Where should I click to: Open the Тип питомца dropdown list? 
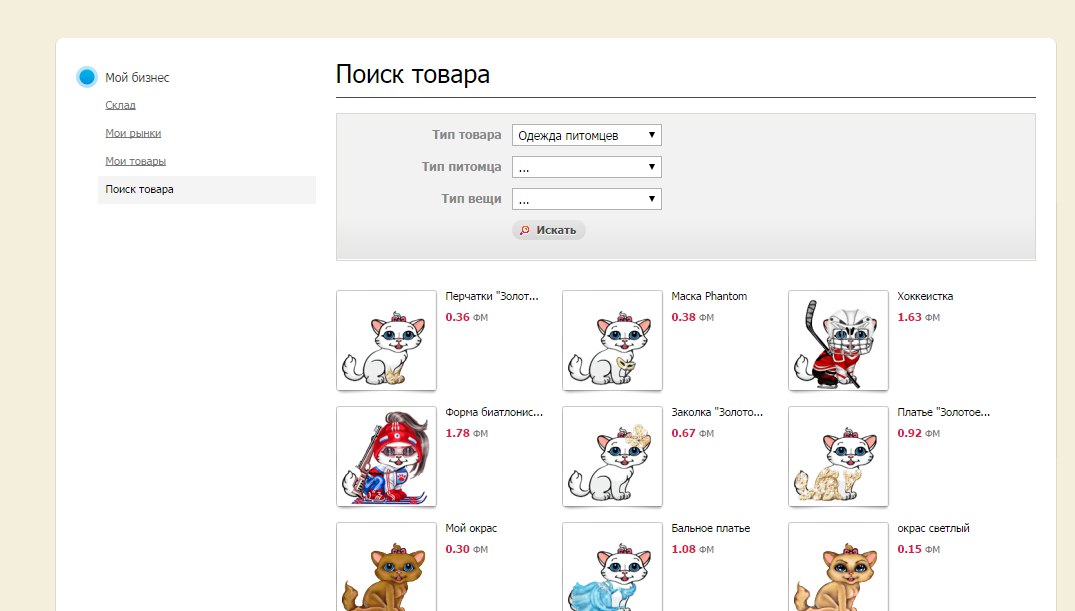coord(586,167)
